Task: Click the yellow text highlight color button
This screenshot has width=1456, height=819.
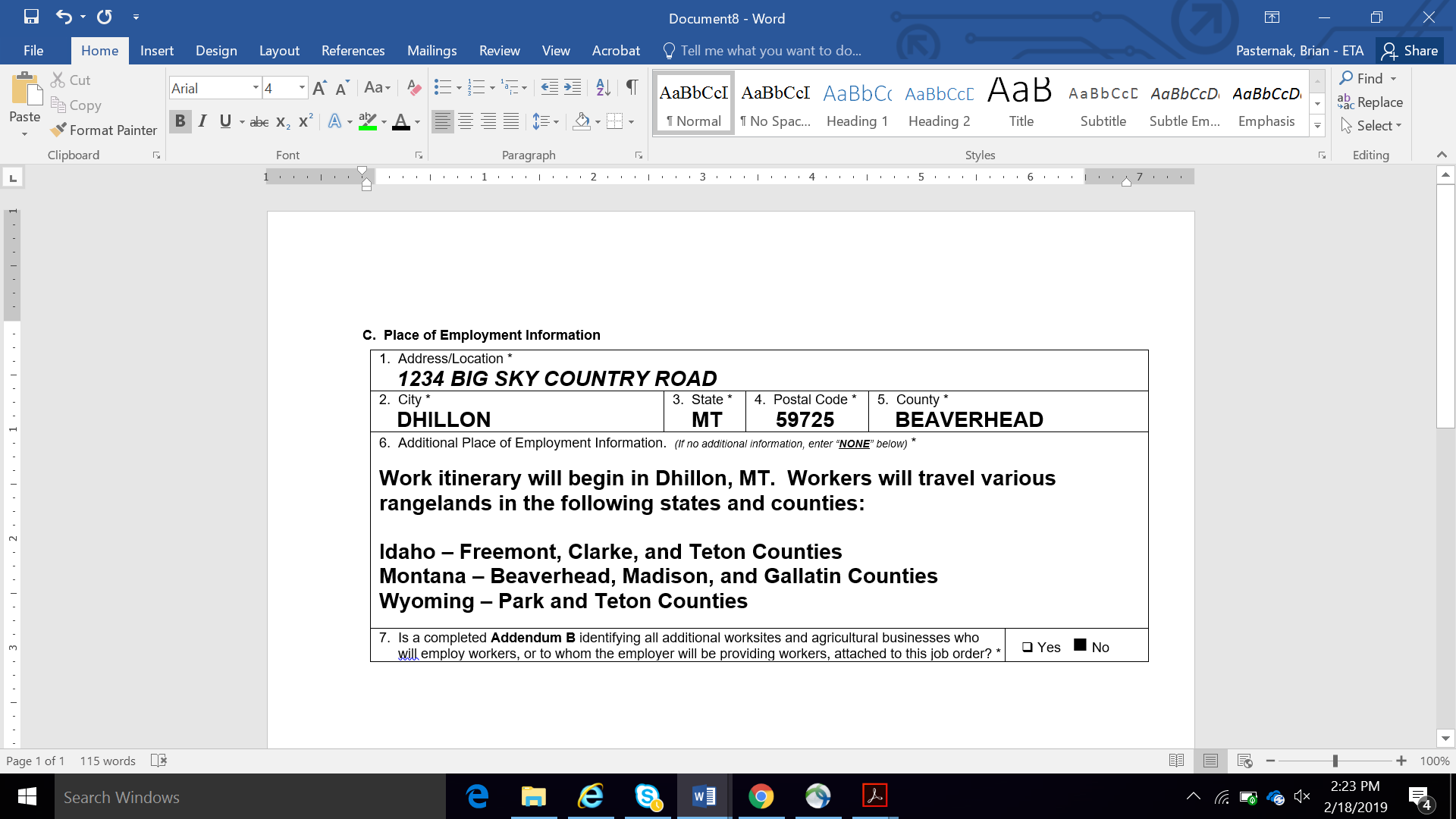Action: coord(368,121)
